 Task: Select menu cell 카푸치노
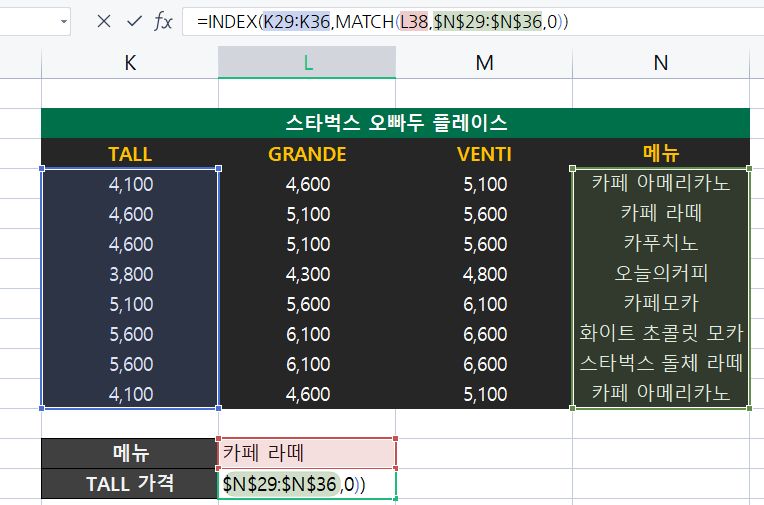661,243
